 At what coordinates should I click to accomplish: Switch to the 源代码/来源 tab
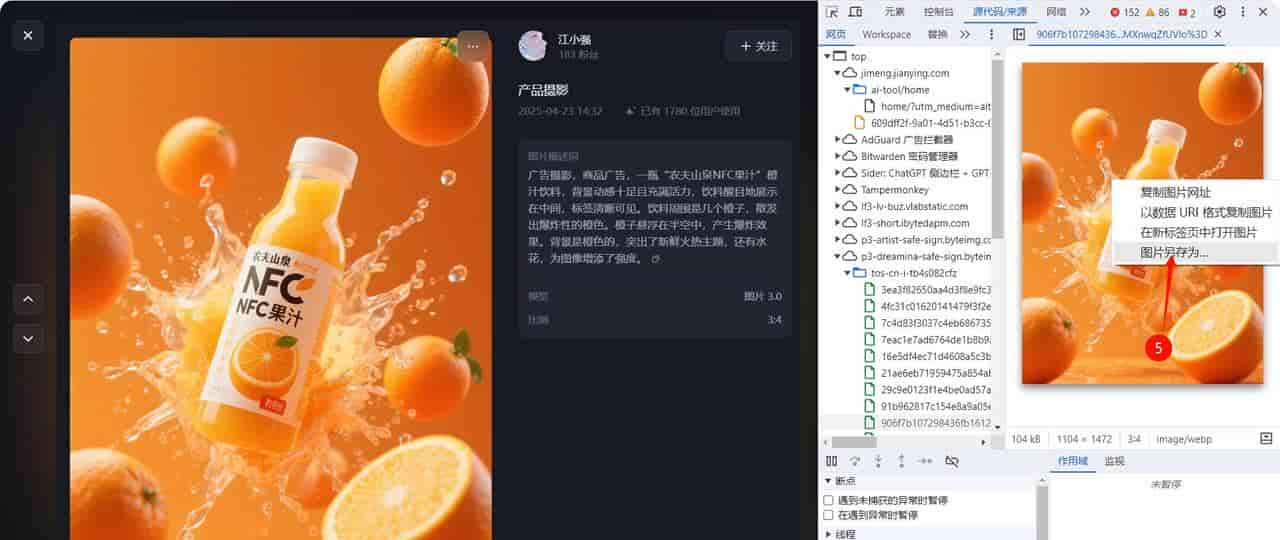[1000, 12]
